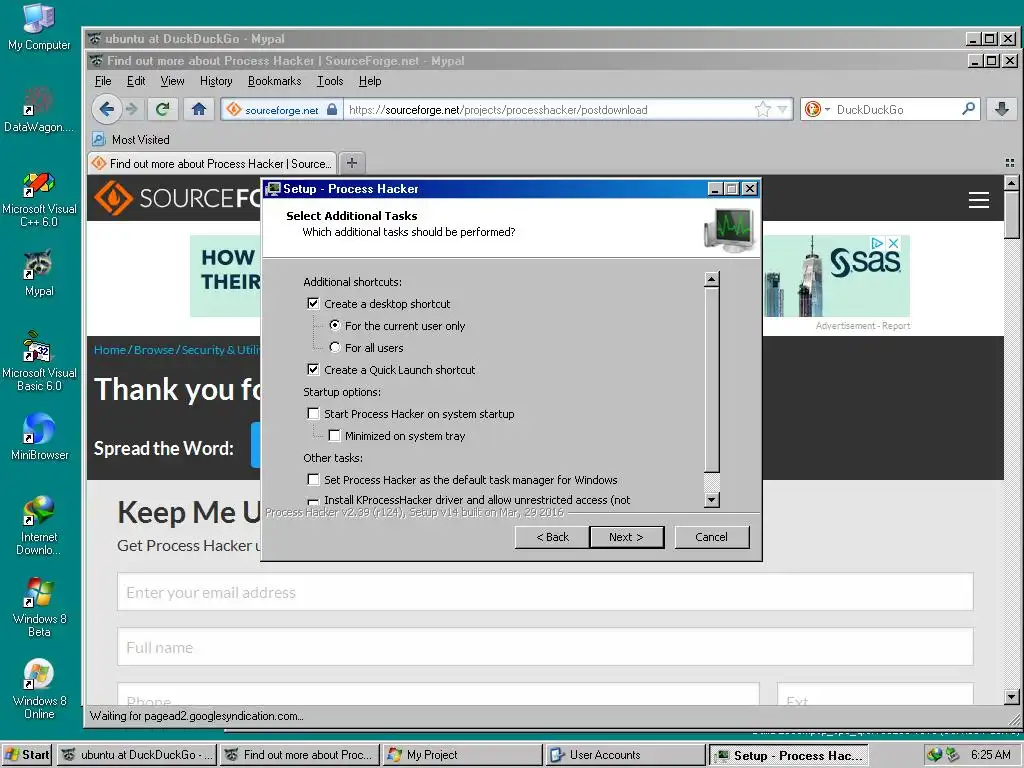Click the Browse breadcrumb link
Image resolution: width=1024 pixels, height=768 pixels.
[153, 350]
